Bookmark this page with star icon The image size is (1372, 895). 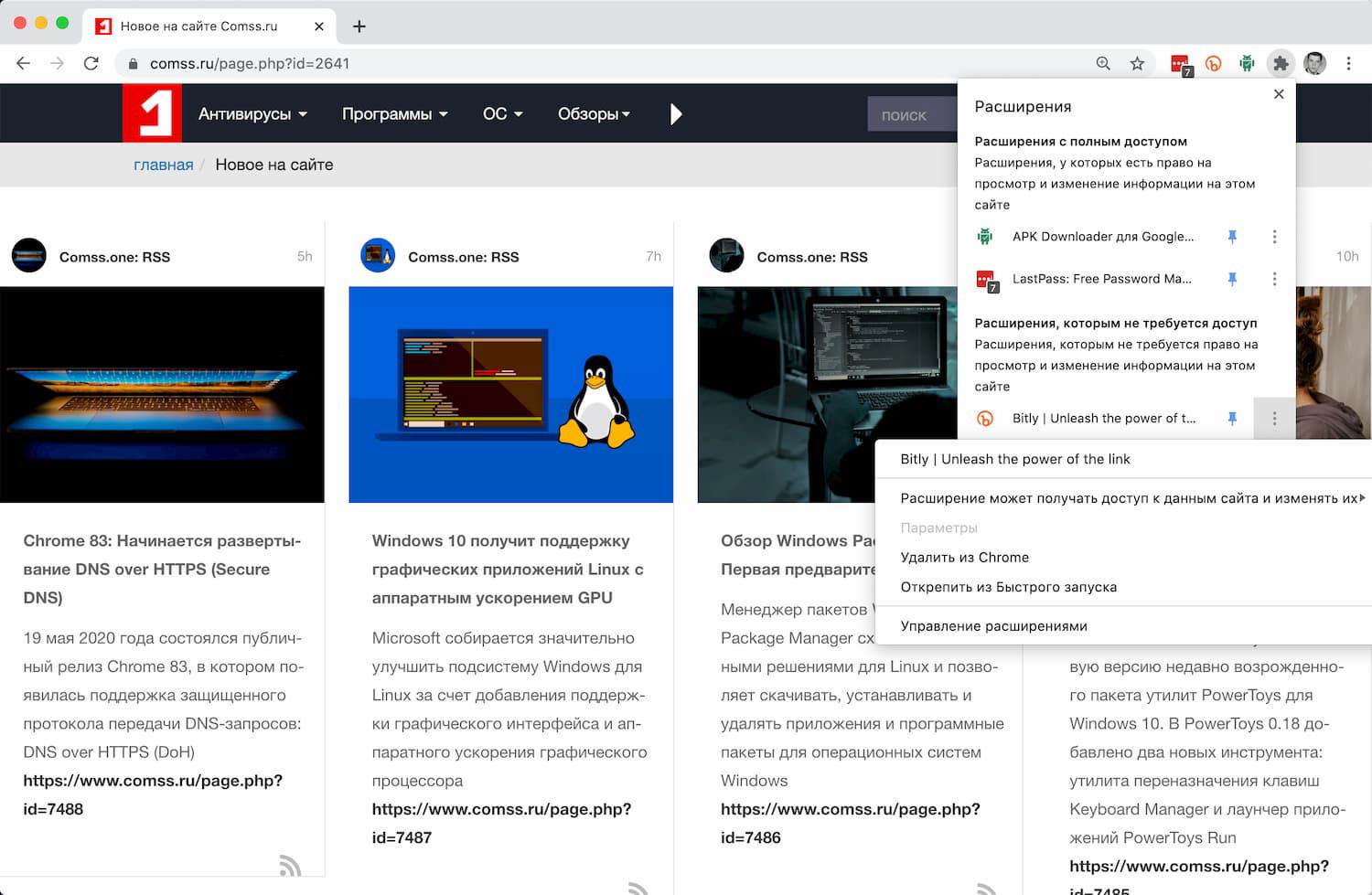pyautogui.click(x=1137, y=63)
